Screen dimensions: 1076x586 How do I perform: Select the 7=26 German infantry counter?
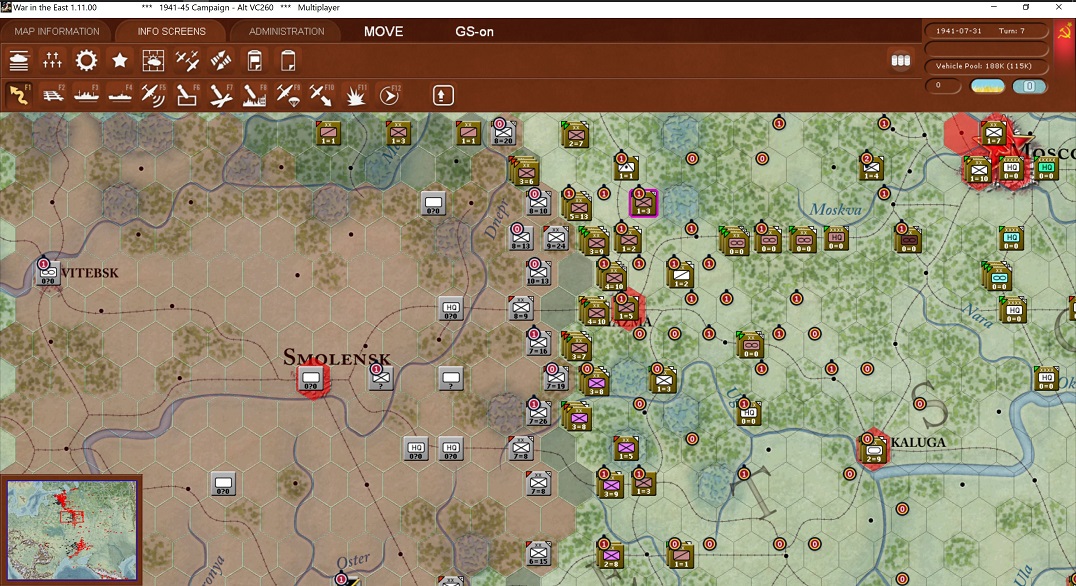click(538, 414)
